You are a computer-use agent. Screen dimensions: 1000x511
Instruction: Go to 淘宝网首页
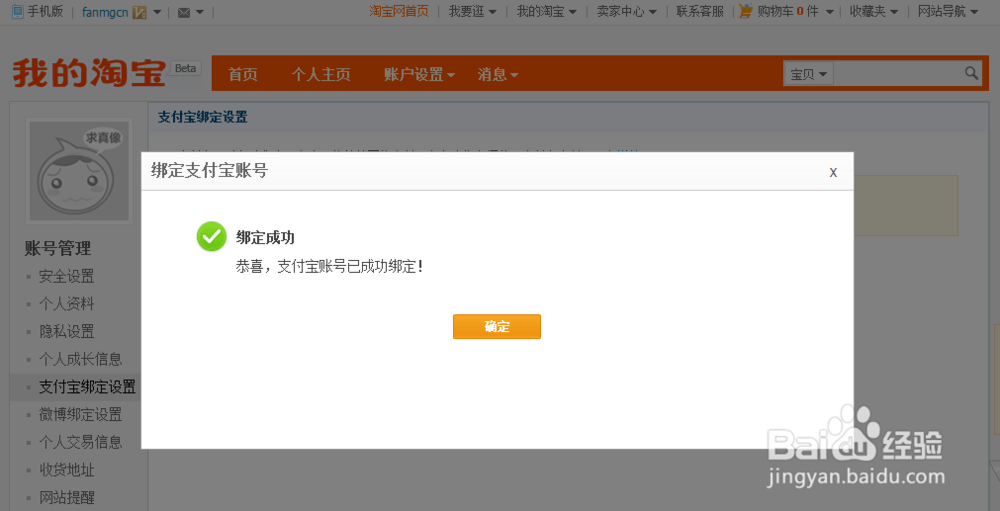[x=399, y=11]
